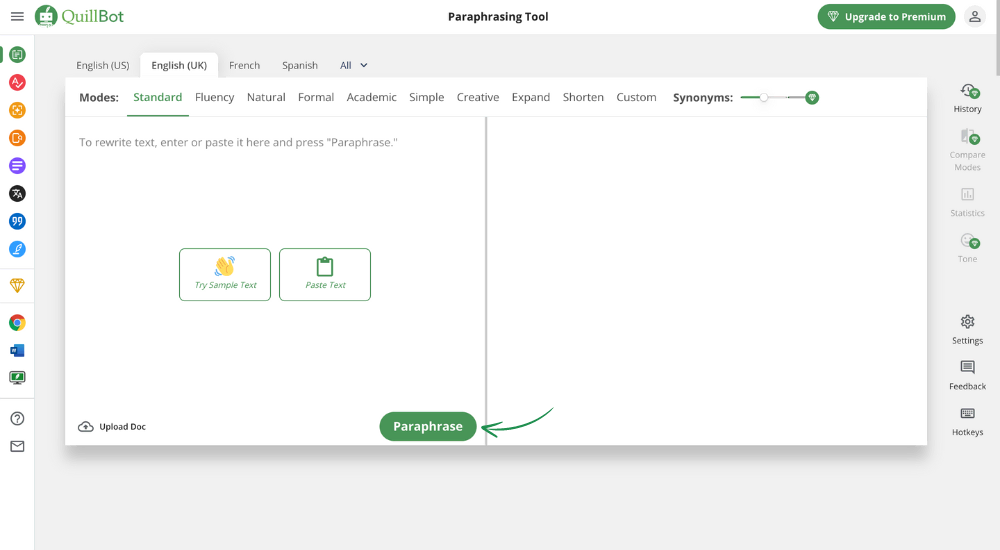Open the Citation Generator quote icon
Image resolution: width=1000 pixels, height=550 pixels.
(17, 221)
